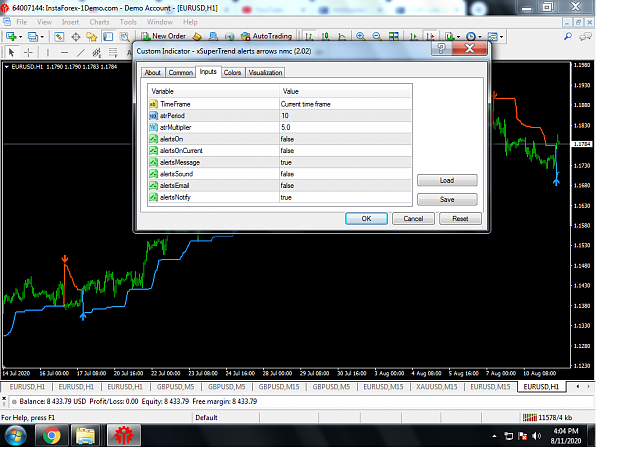Select the alertsMessage value true
This screenshot has height=469, width=625.
345,163
